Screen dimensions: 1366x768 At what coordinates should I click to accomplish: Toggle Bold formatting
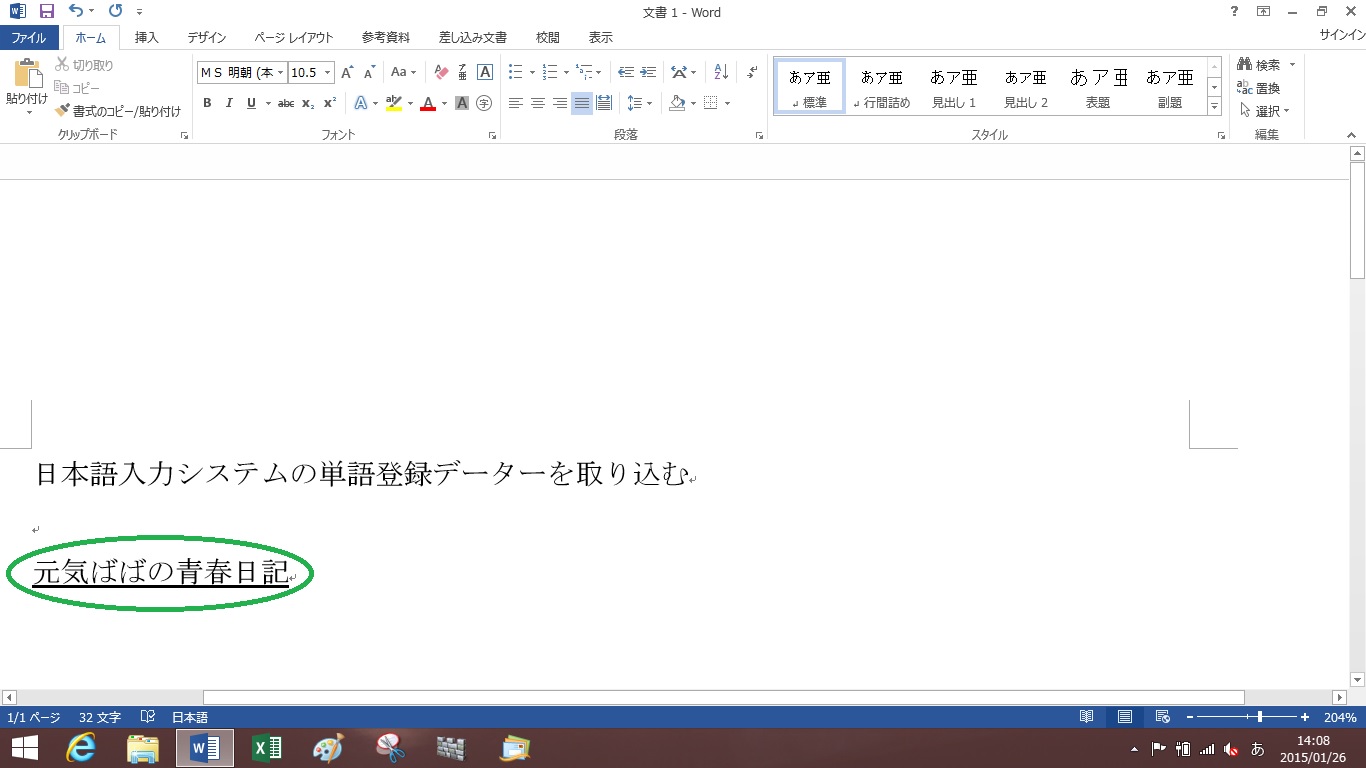[207, 103]
